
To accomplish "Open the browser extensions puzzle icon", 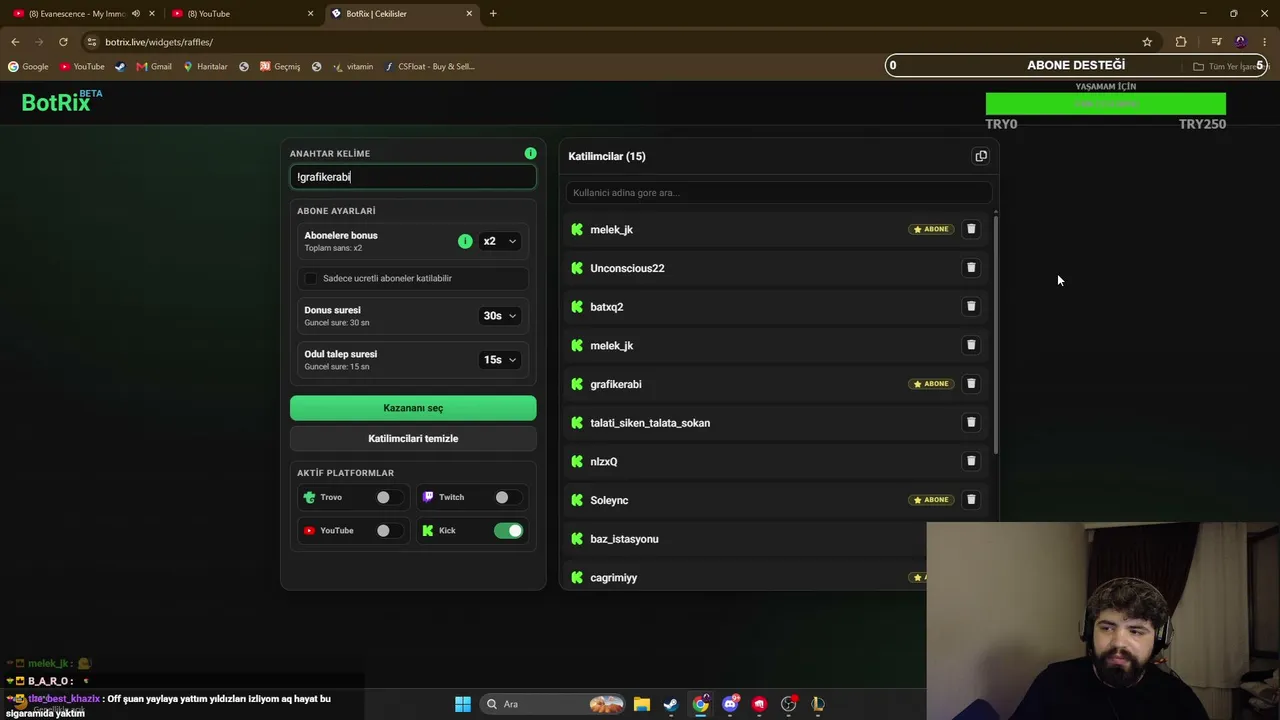I will coord(1181,42).
